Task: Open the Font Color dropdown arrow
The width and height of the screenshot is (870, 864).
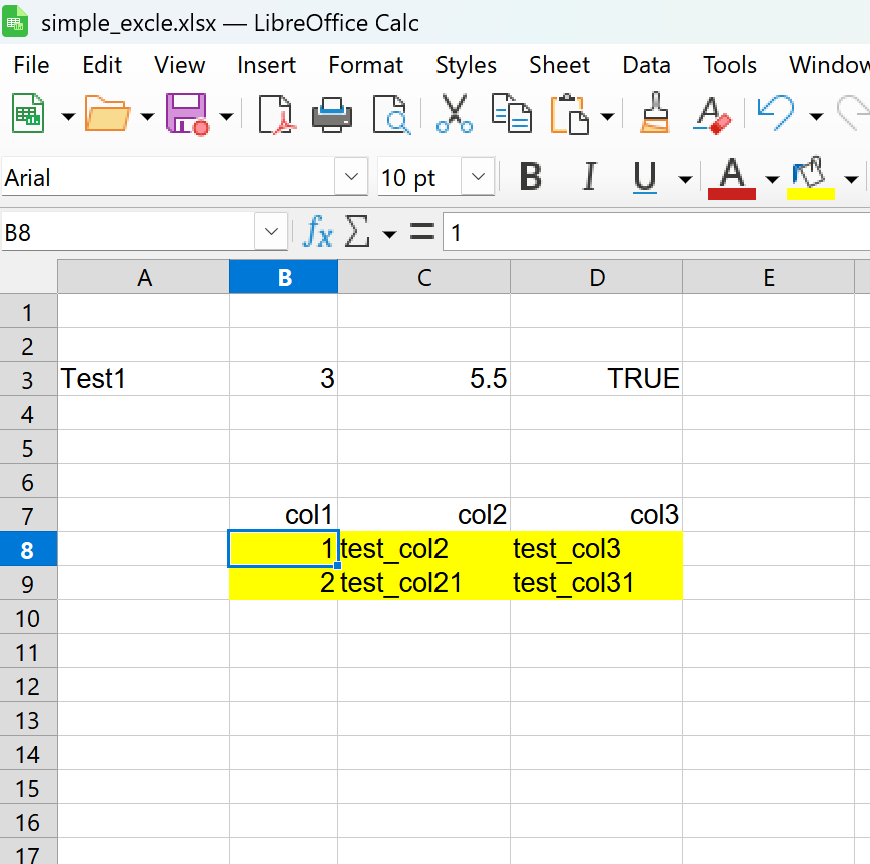Action: click(773, 177)
